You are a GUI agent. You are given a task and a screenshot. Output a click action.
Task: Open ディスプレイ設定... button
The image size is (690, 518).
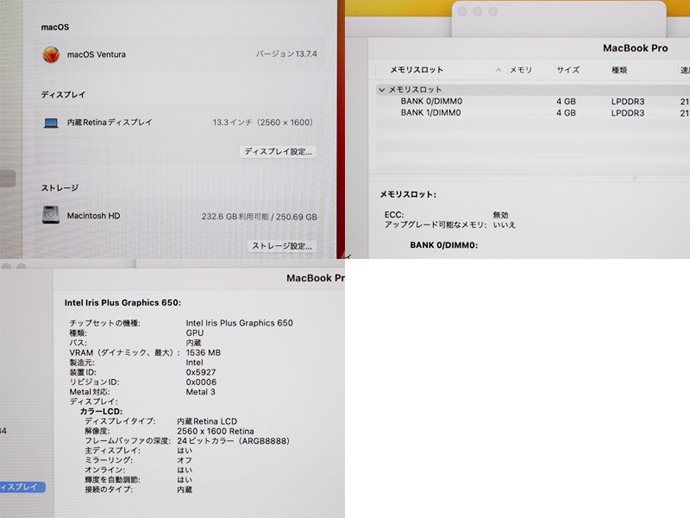pos(278,151)
